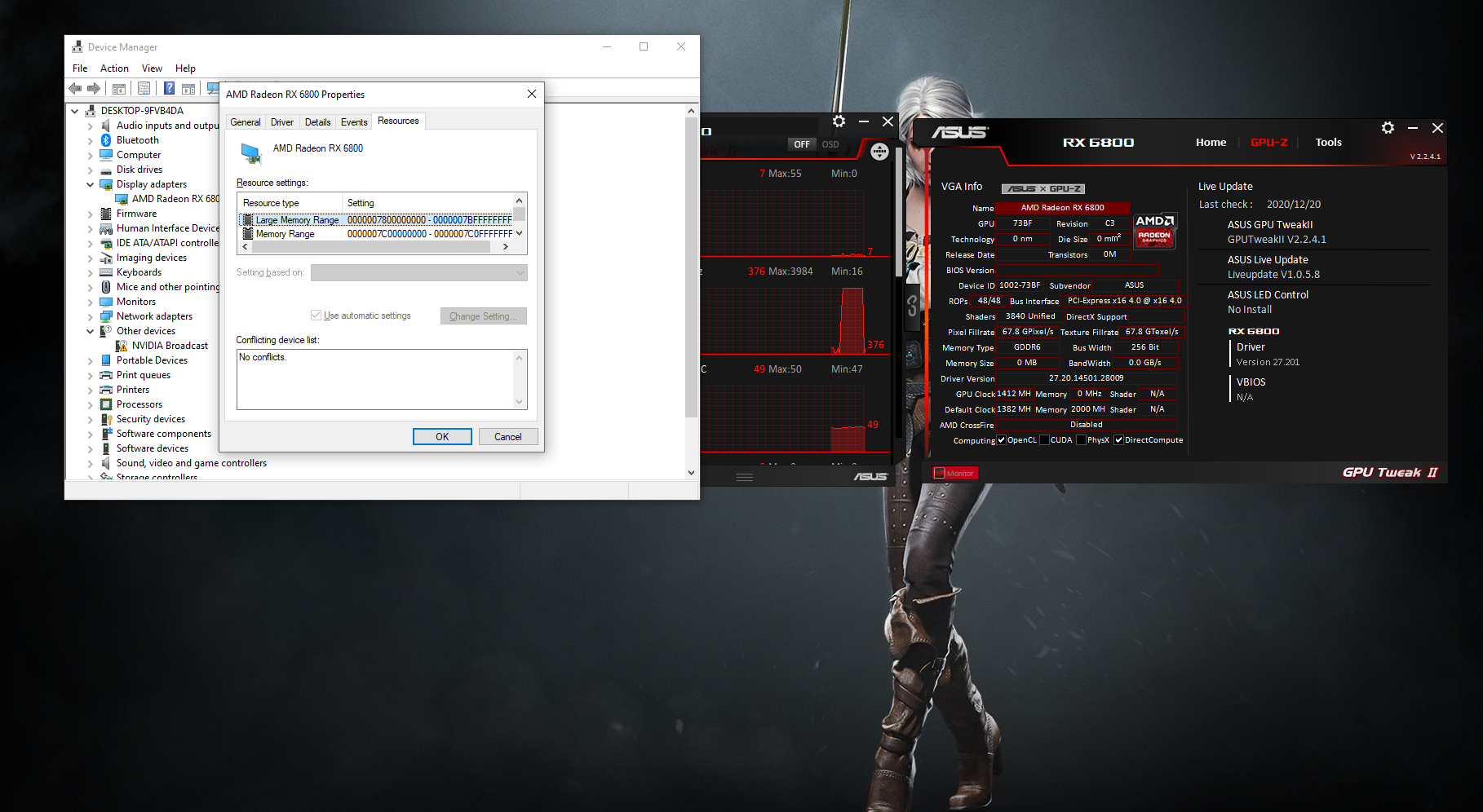
Task: Expand the Firmware category
Action: point(90,214)
